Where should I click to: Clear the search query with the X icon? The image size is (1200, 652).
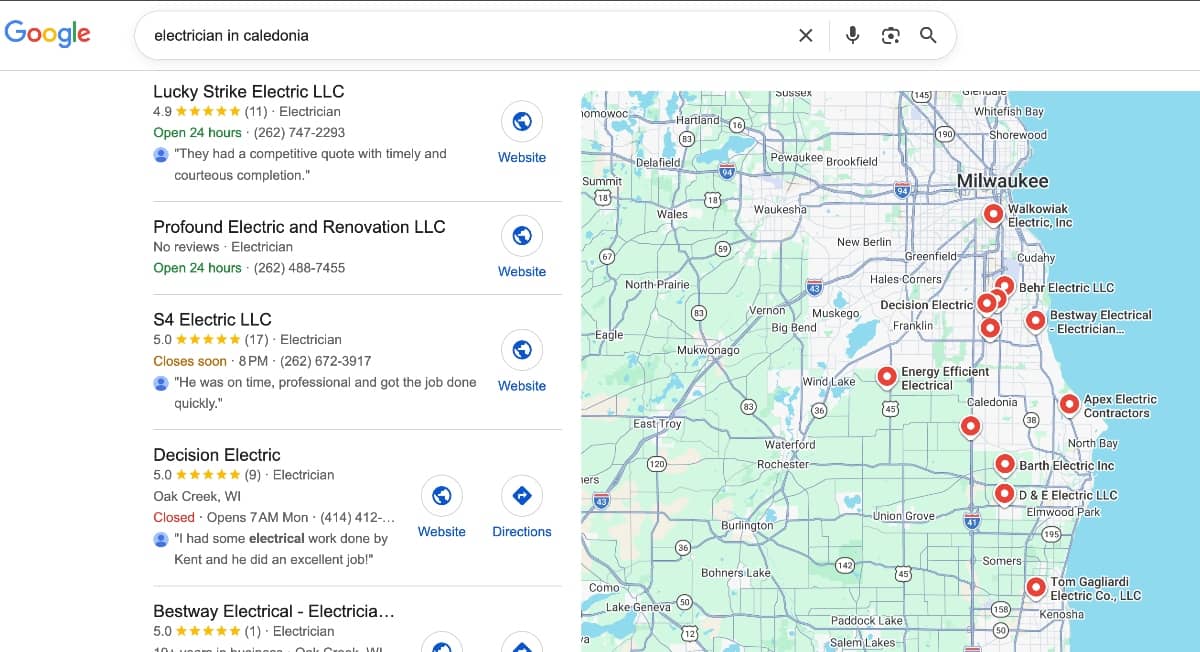[x=805, y=35]
